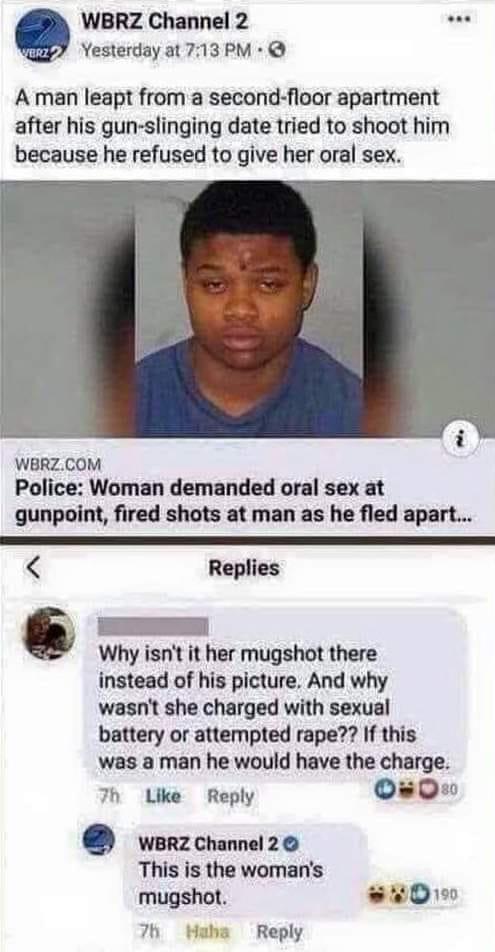
Task: Open the mugshot article image
Action: [x=247, y=308]
